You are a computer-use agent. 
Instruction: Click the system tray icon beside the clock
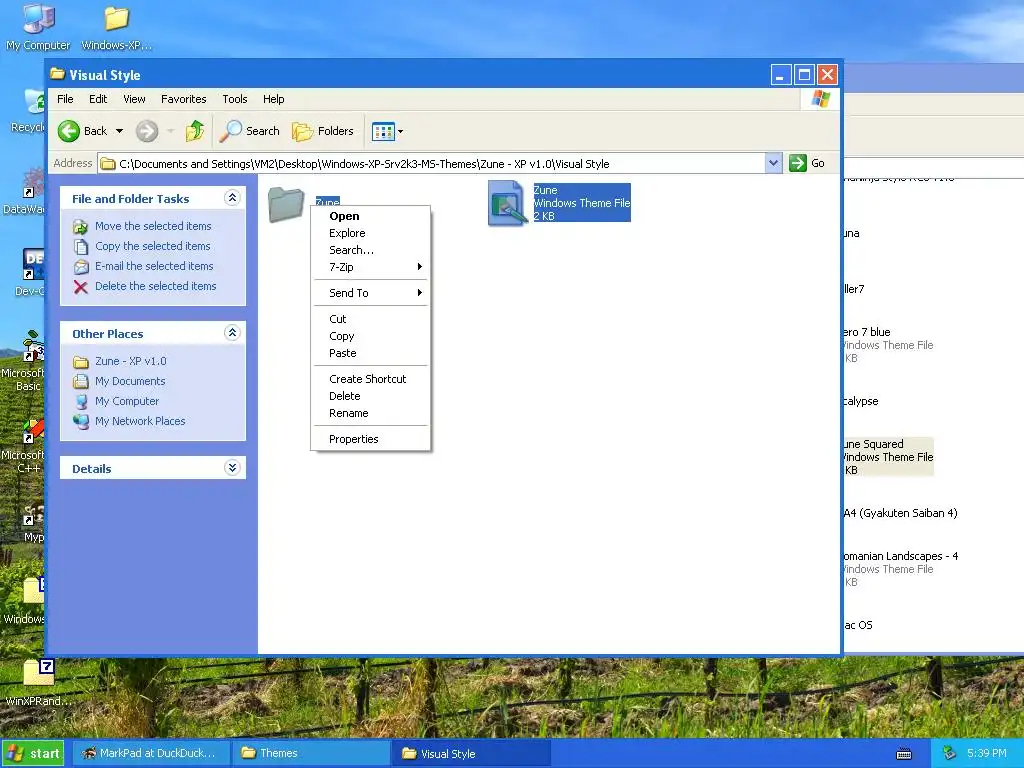click(x=950, y=754)
